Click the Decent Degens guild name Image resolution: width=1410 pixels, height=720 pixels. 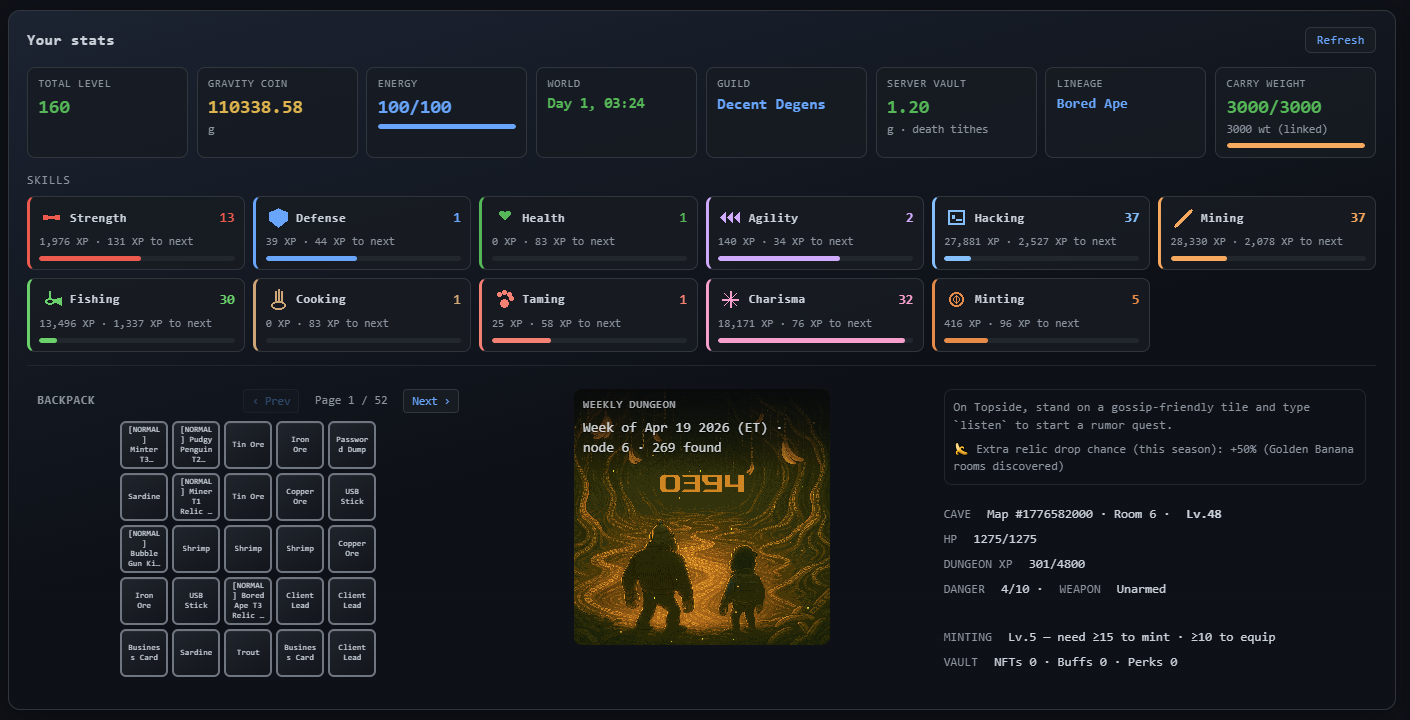coord(771,105)
